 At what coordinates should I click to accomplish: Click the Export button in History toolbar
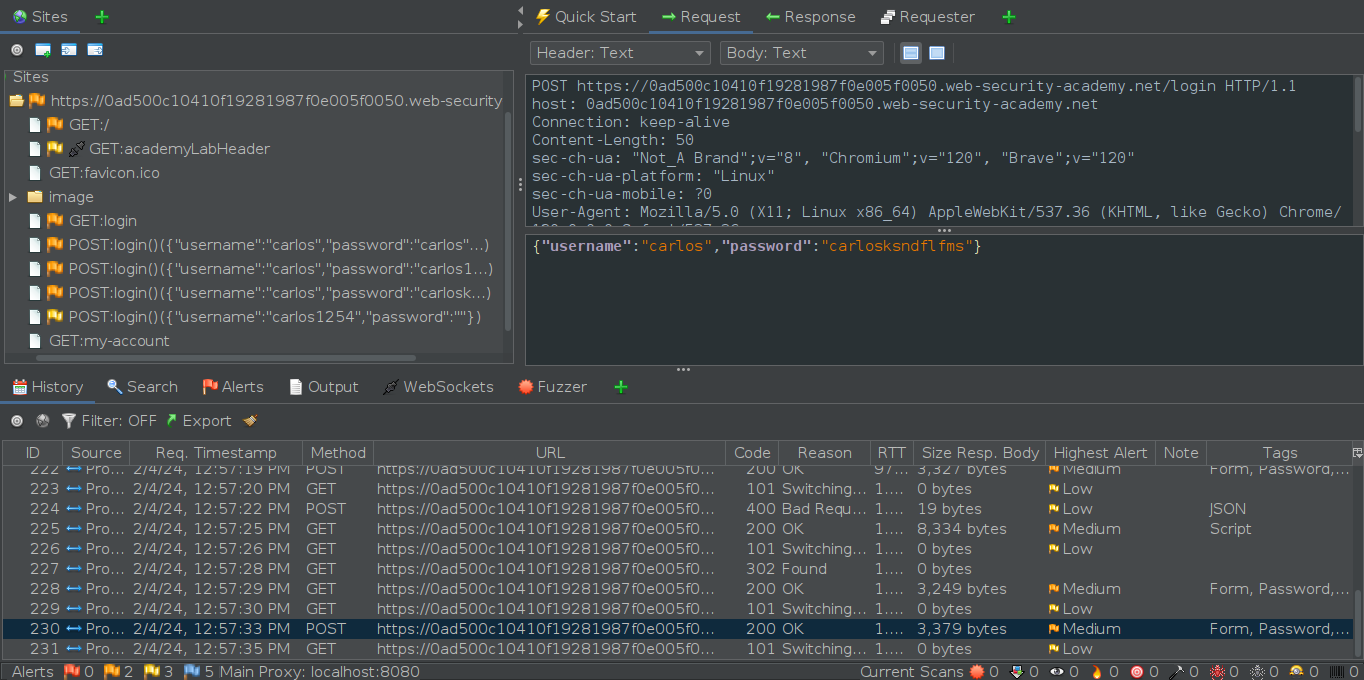198,421
